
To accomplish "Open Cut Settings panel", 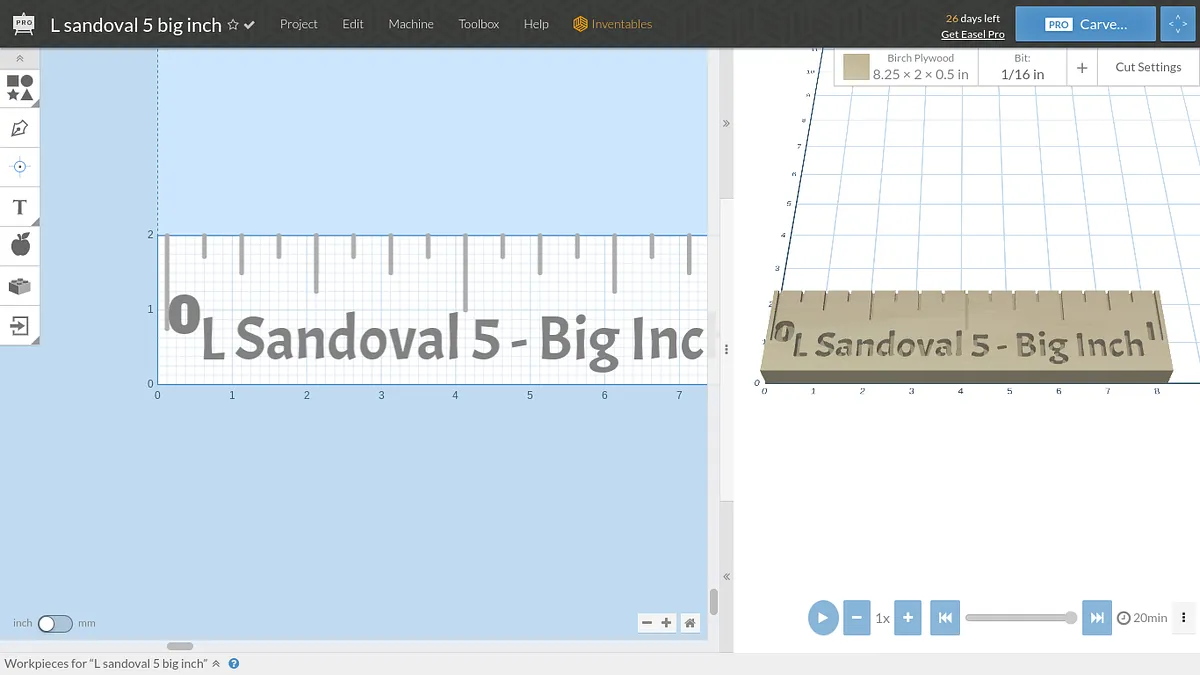I will pyautogui.click(x=1148, y=67).
